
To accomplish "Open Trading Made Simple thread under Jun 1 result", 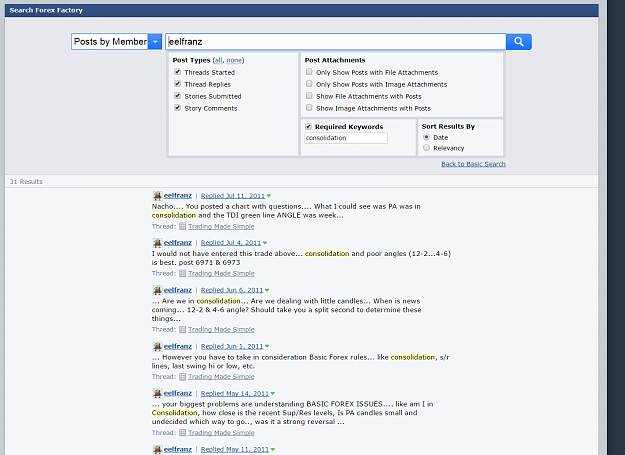I will (221, 377).
